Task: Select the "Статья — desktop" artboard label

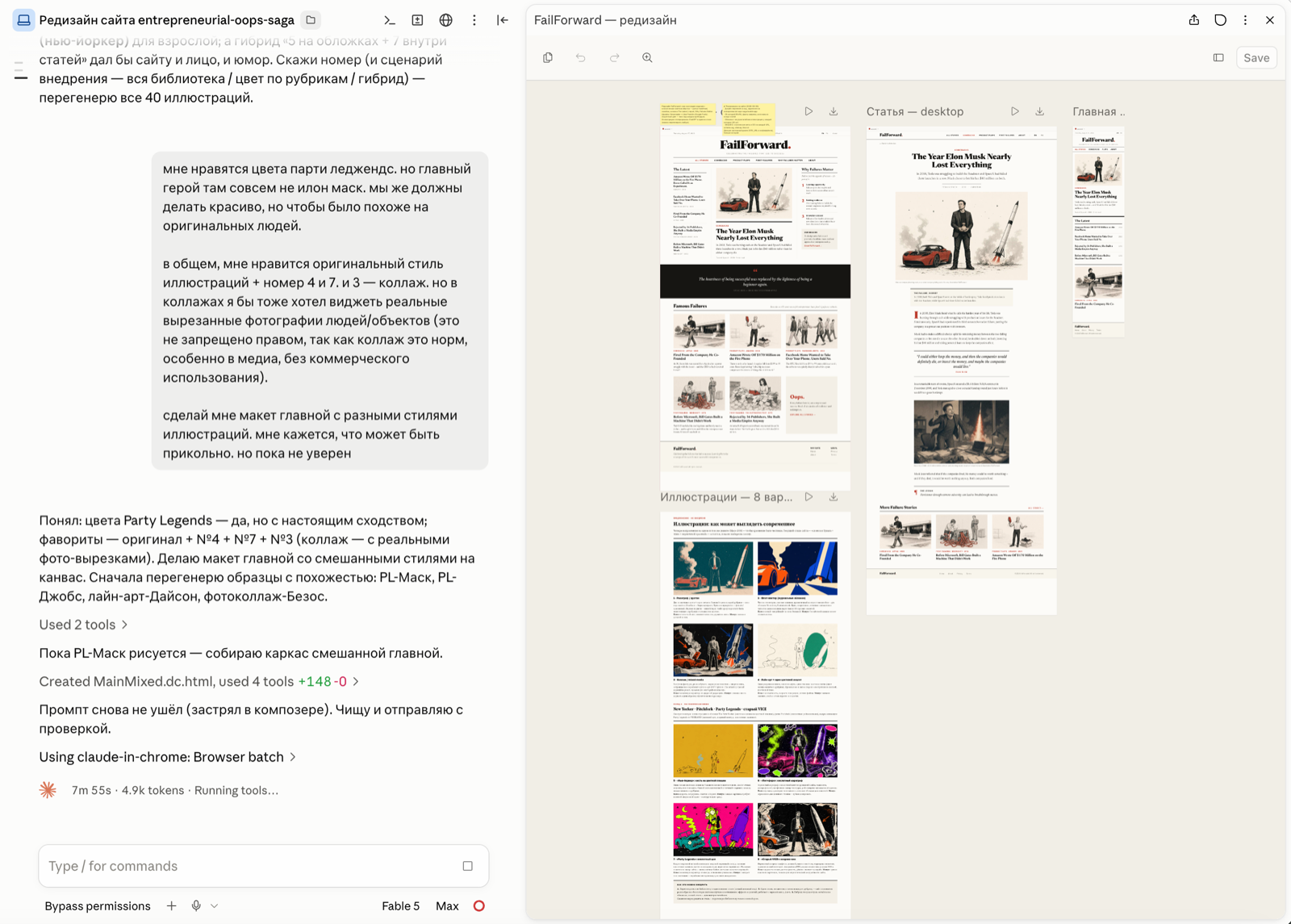Action: coord(915,111)
